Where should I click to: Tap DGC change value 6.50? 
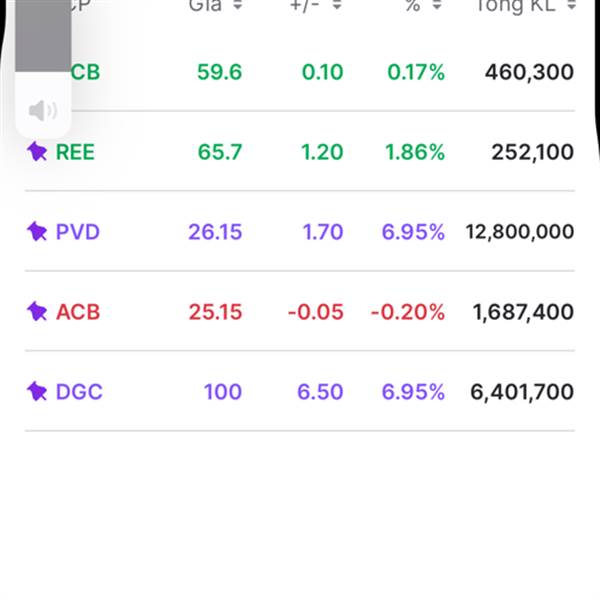coord(321,391)
